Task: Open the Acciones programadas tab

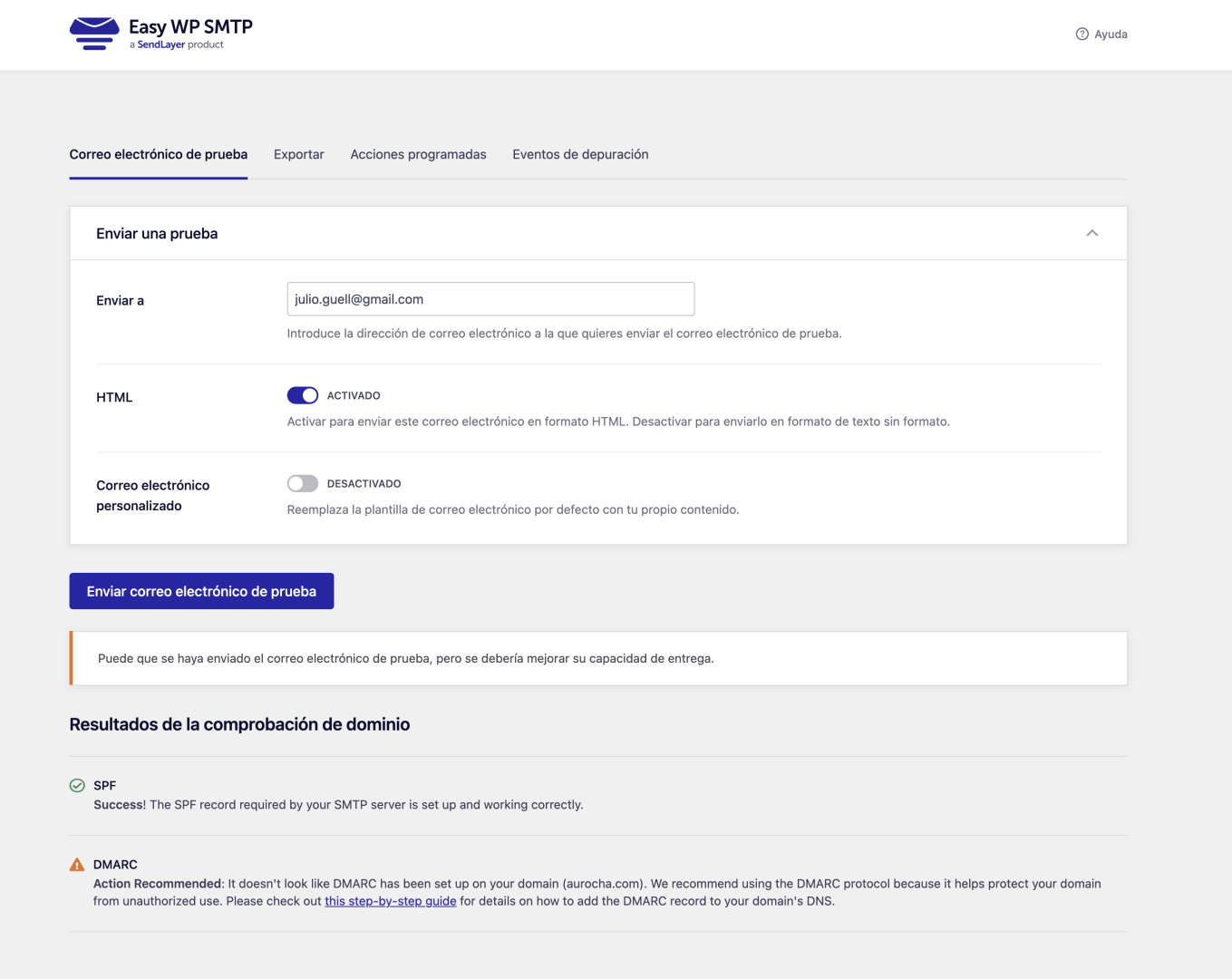Action: point(419,154)
